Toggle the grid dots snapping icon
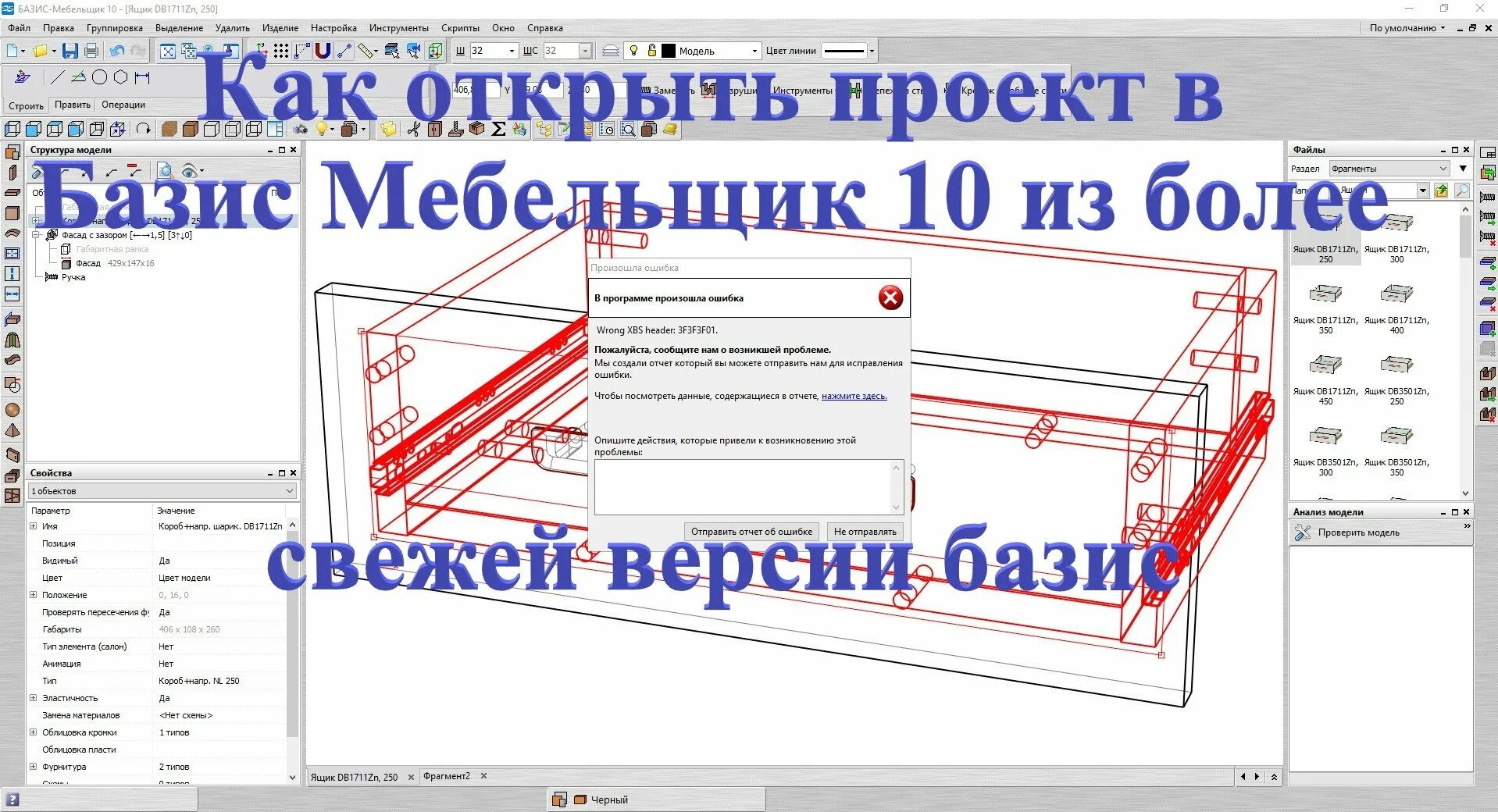 (x=281, y=51)
